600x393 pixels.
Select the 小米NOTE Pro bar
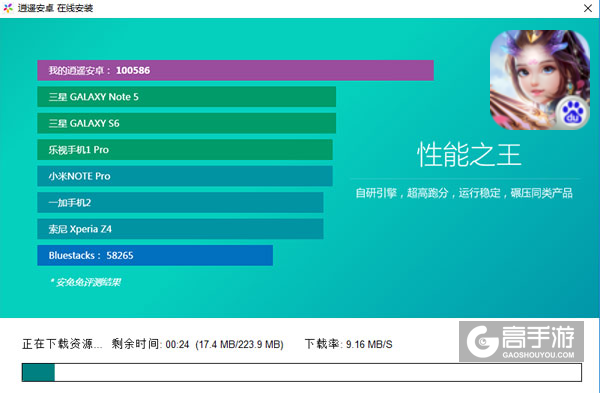[185, 176]
